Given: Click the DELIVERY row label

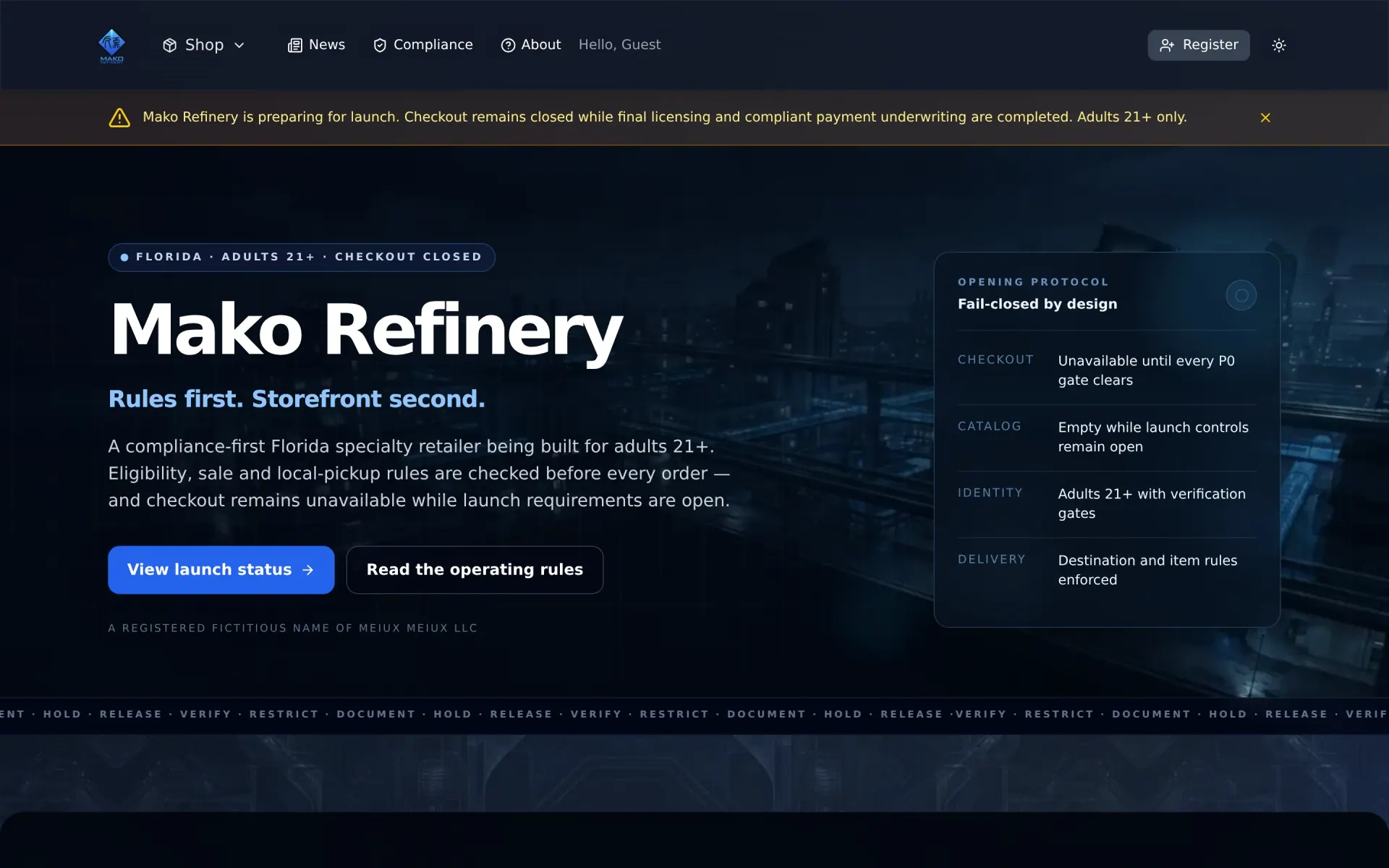Looking at the screenshot, I should pyautogui.click(x=992, y=559).
